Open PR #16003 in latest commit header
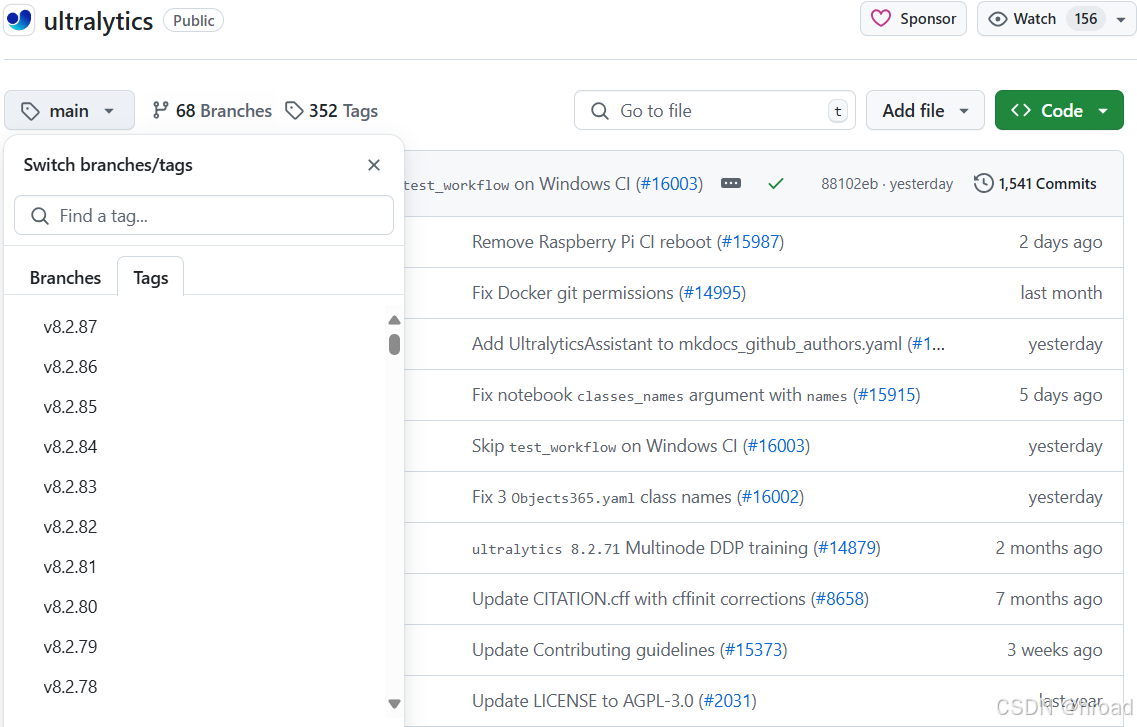This screenshot has height=727, width=1137. (670, 184)
